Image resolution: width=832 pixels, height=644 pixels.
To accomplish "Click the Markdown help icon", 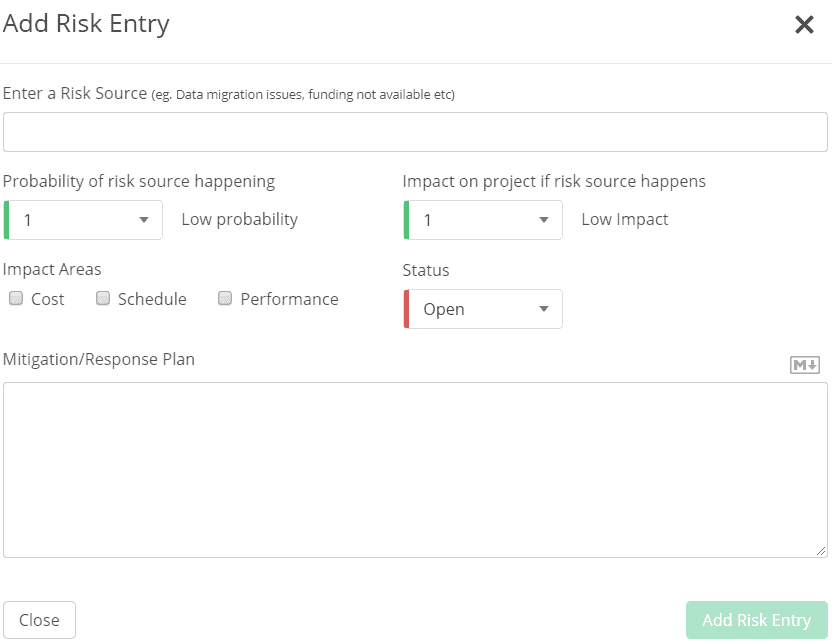I will pos(804,365).
